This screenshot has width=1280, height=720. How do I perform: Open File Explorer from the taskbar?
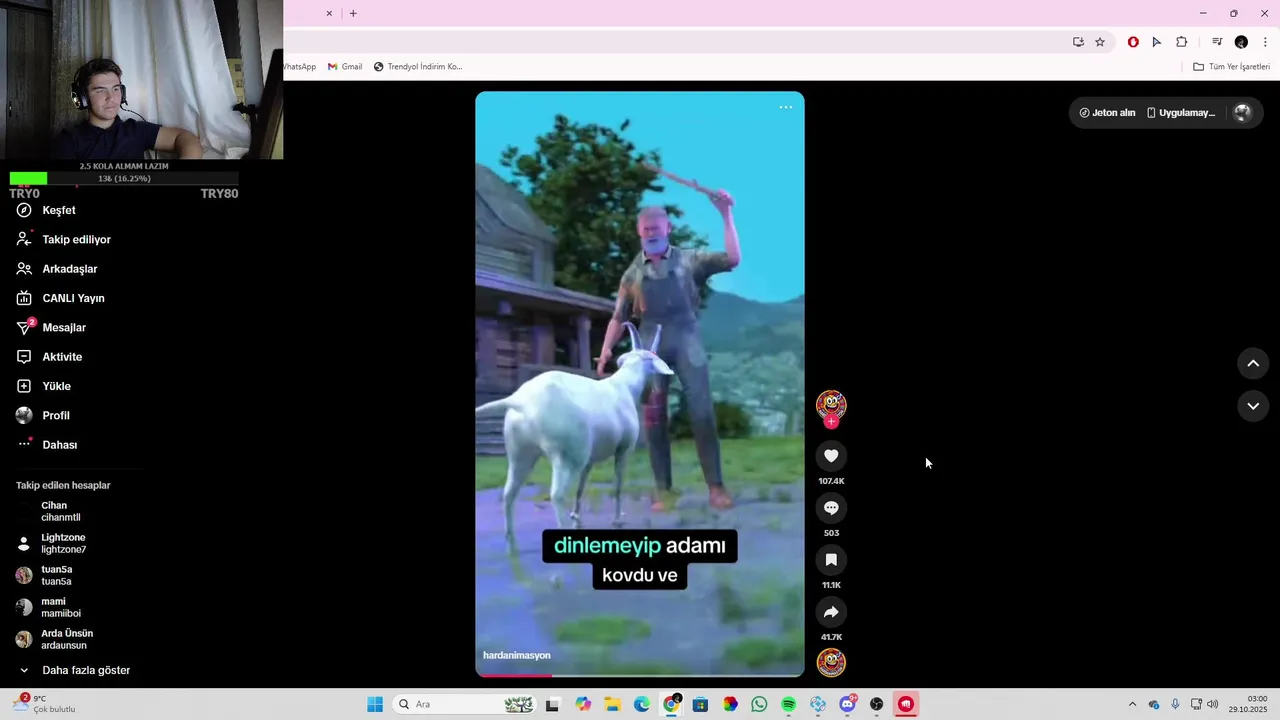(612, 704)
